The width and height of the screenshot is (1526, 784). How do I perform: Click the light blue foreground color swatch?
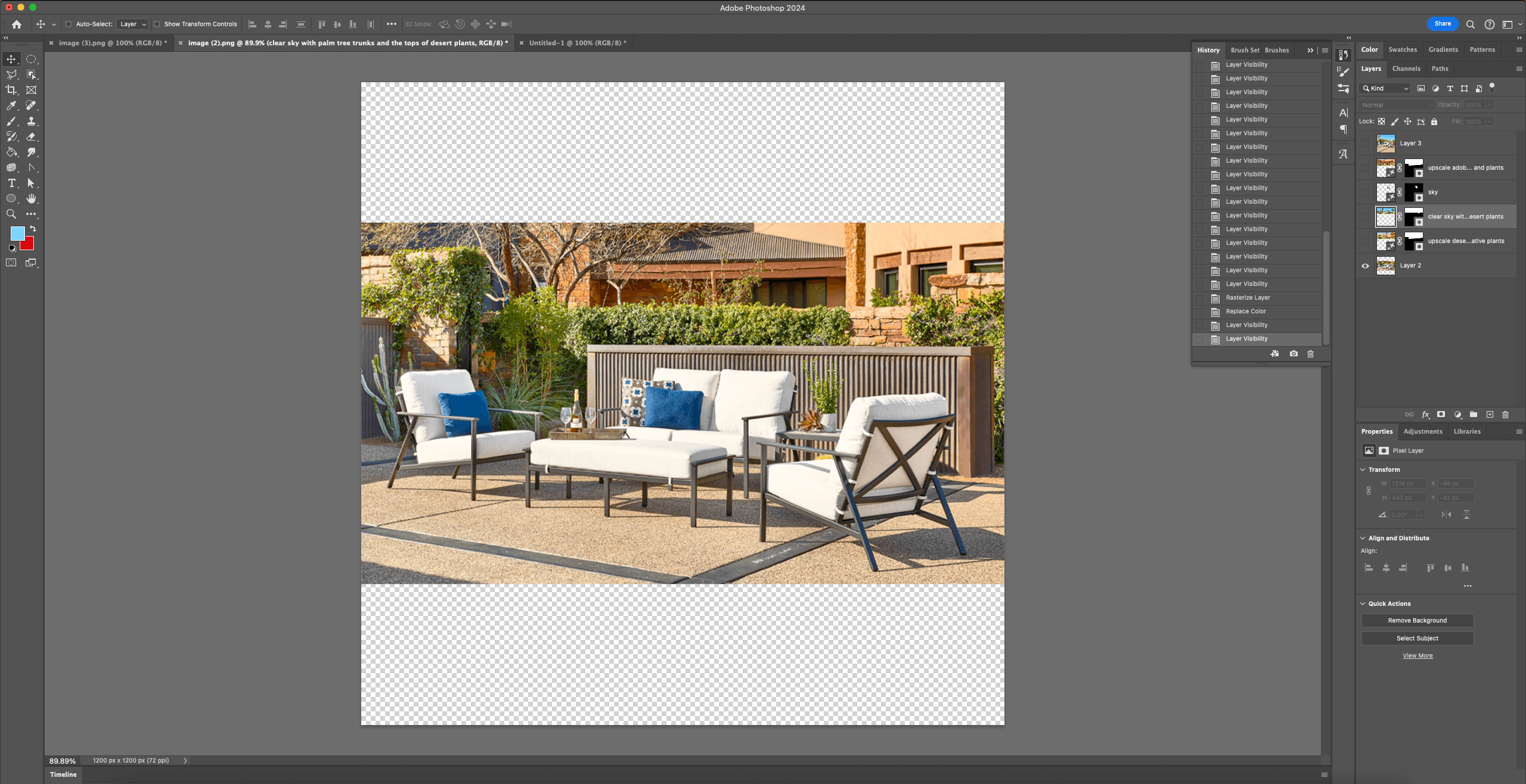pos(17,233)
